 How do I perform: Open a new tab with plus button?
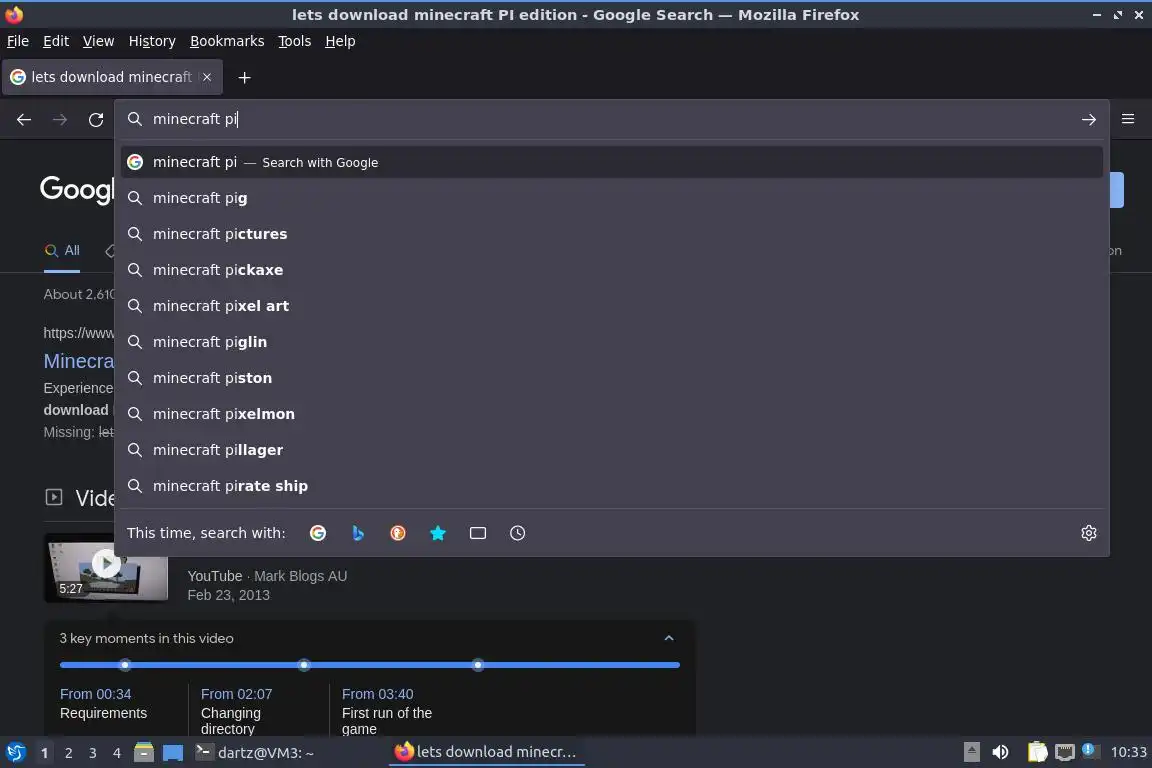[245, 77]
